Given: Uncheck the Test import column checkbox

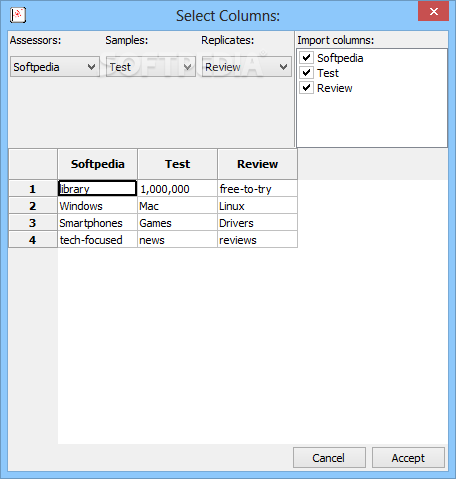Looking at the screenshot, I should coord(306,73).
